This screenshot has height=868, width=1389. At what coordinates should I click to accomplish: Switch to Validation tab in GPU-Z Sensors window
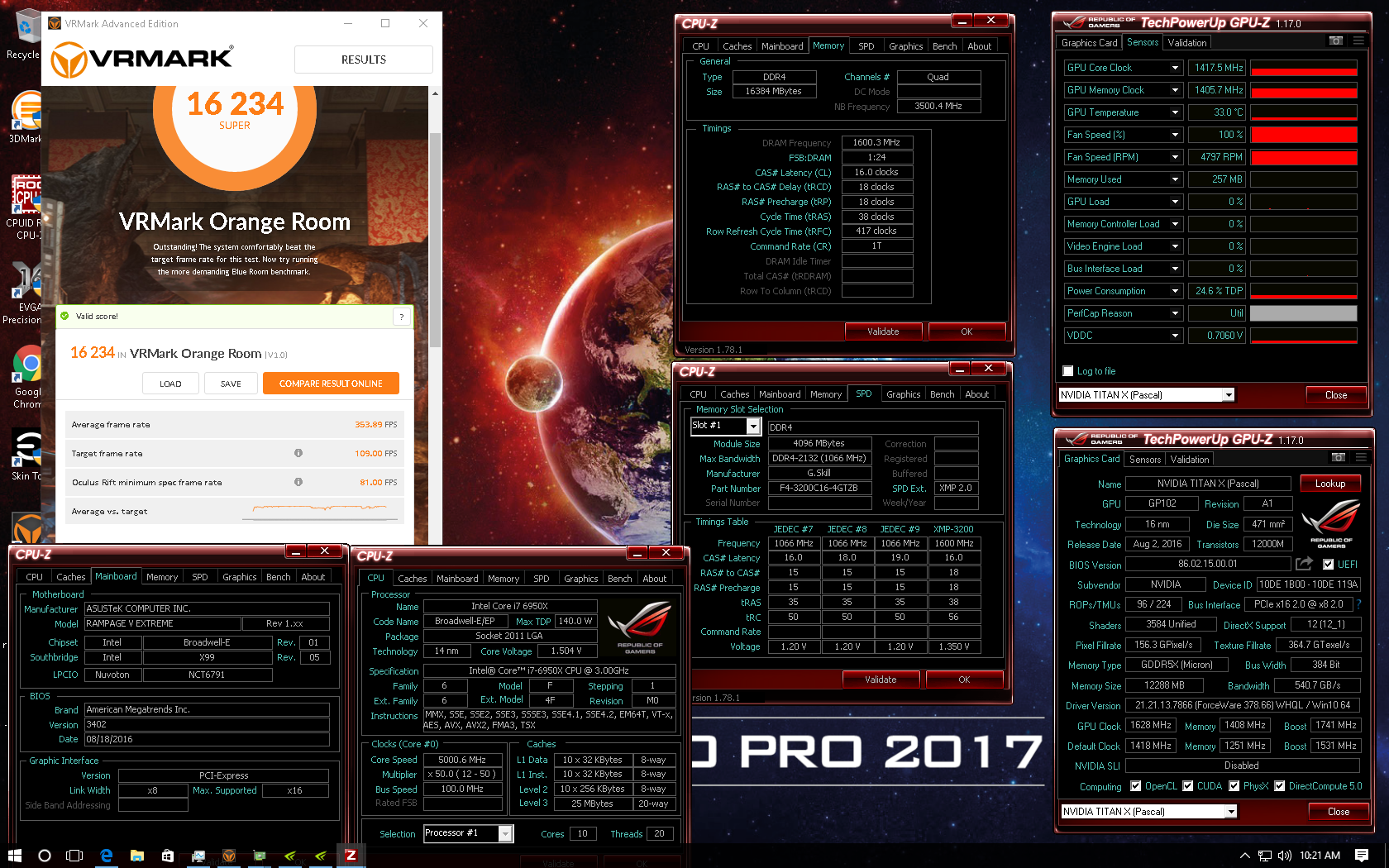click(x=1187, y=43)
